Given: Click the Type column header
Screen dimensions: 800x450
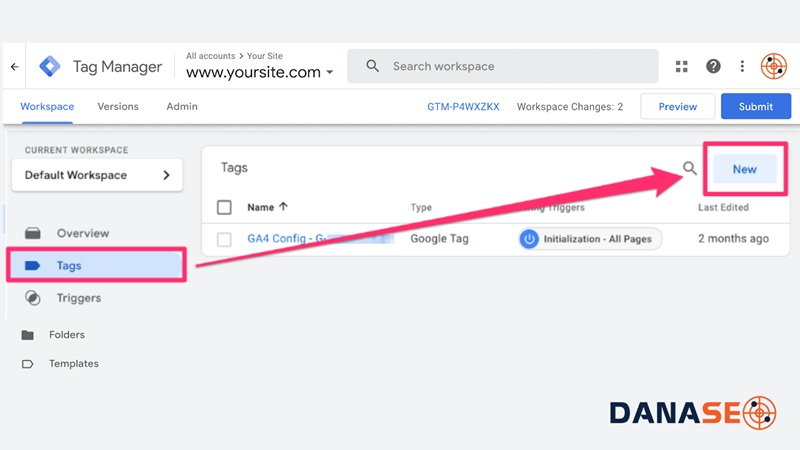Looking at the screenshot, I should [421, 207].
